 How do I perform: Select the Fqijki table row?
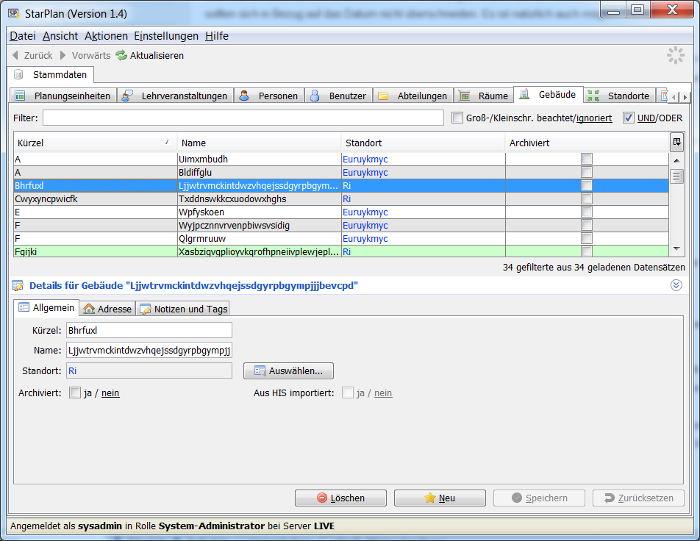(x=341, y=252)
